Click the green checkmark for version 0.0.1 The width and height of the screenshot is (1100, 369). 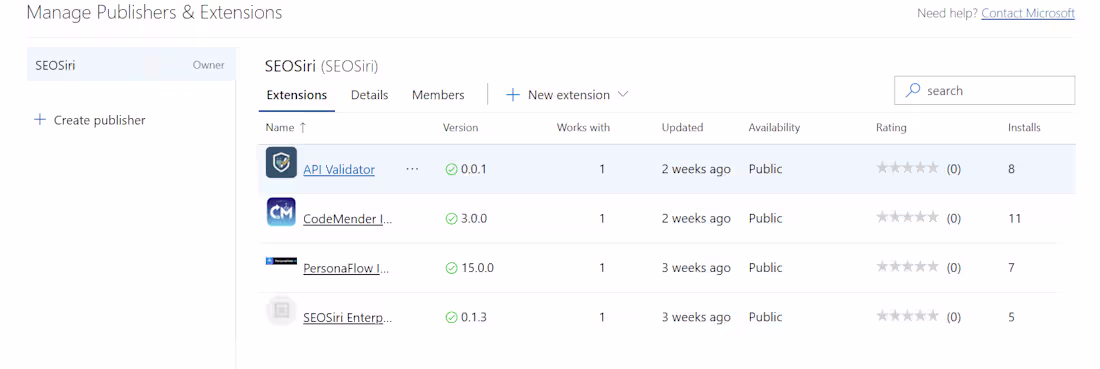(451, 169)
